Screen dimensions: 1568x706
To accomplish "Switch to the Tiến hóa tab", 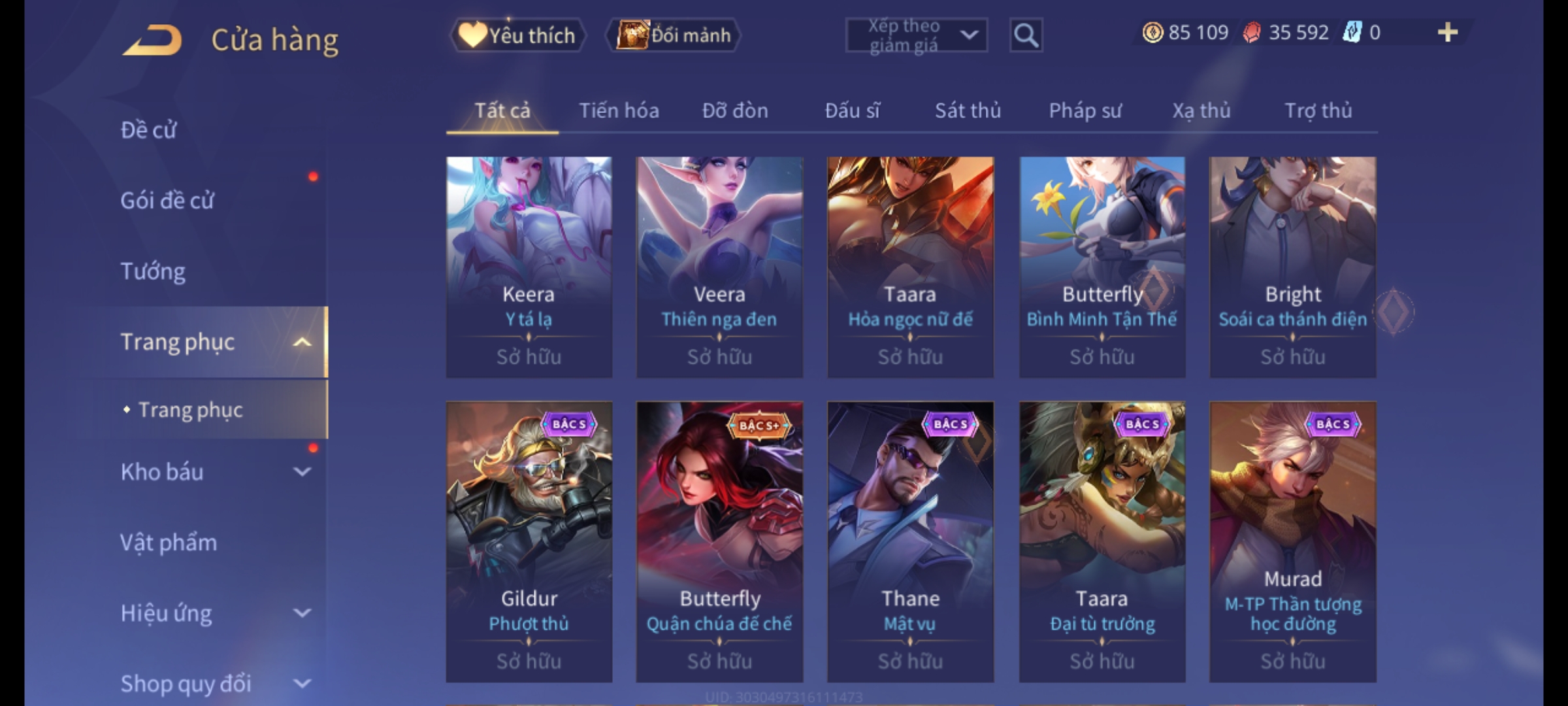I will (619, 110).
